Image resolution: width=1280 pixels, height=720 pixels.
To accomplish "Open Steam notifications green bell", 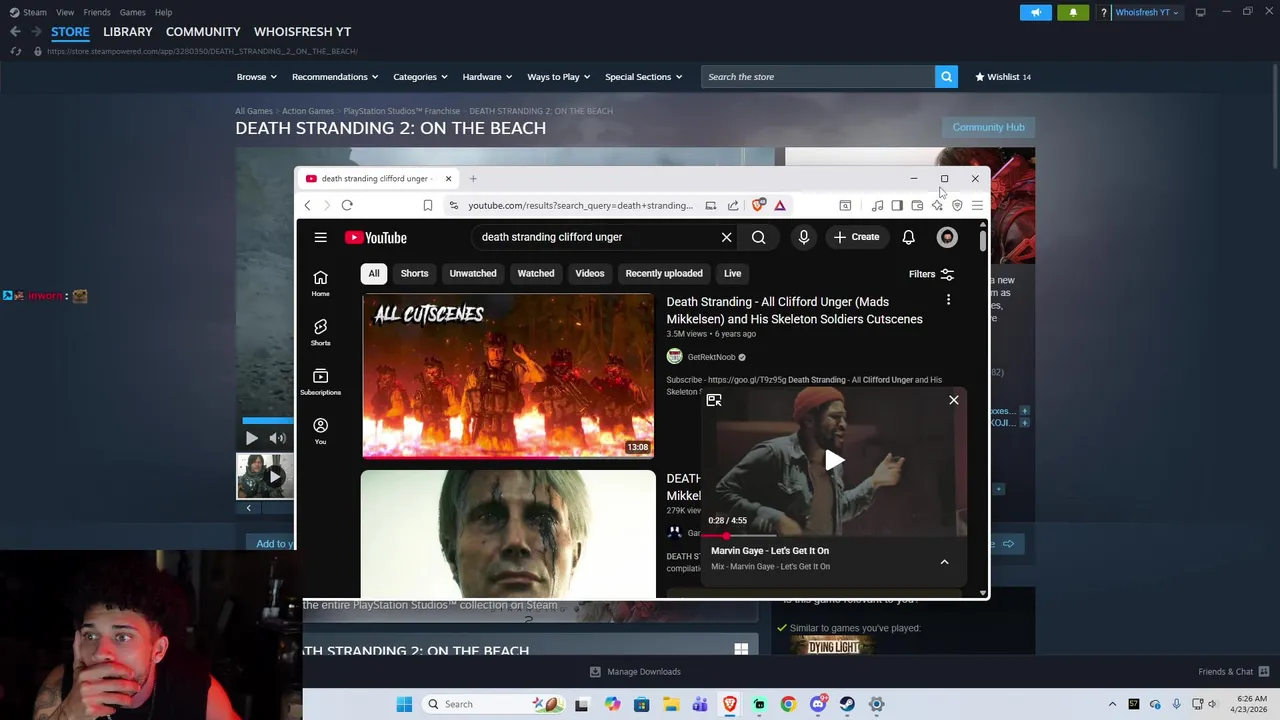I will 1073,12.
